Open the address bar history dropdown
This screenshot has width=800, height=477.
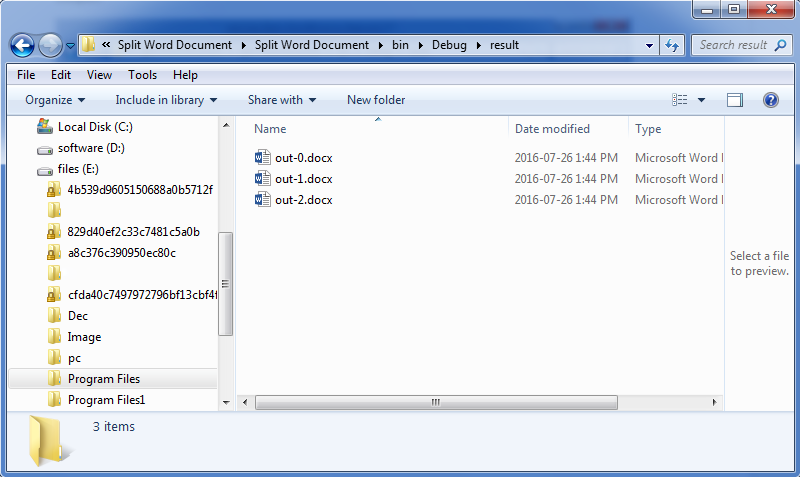(x=649, y=45)
